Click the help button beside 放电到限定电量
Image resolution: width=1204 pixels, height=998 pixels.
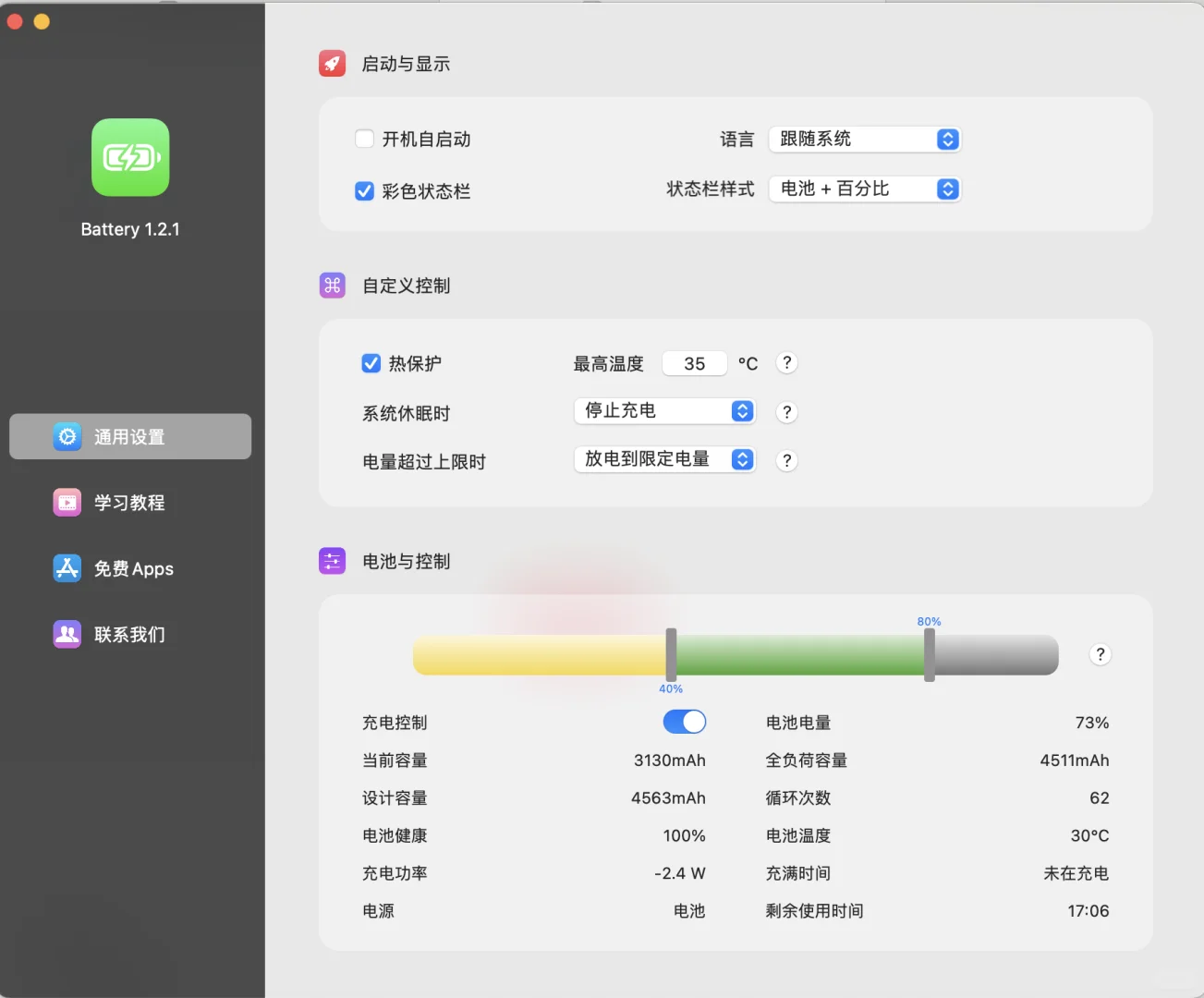(x=785, y=459)
